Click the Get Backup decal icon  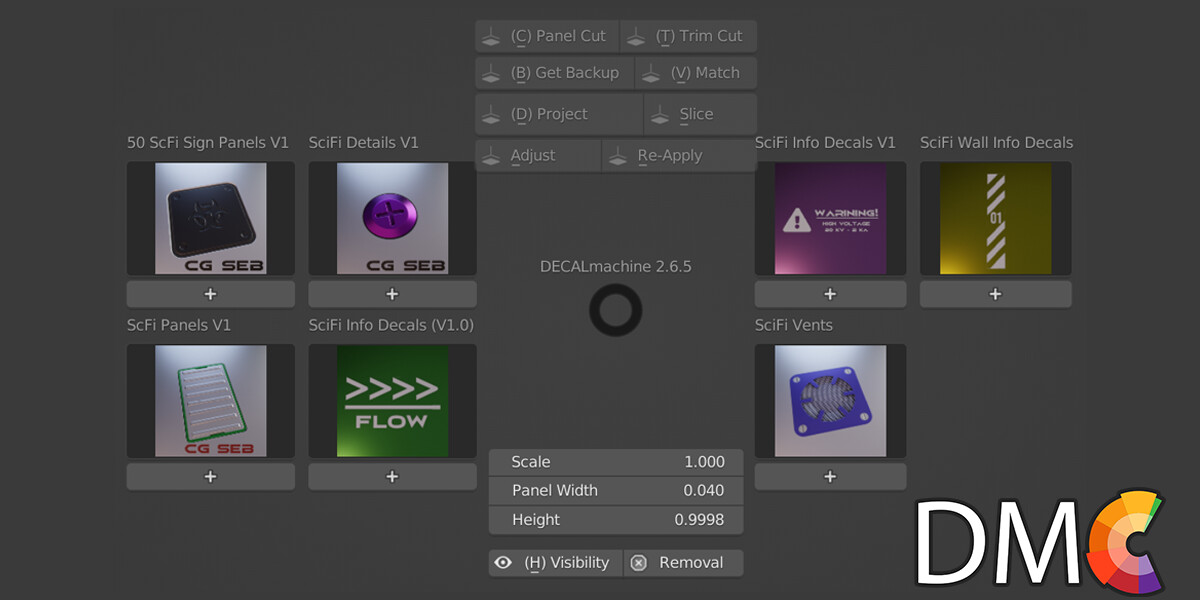pyautogui.click(x=491, y=72)
